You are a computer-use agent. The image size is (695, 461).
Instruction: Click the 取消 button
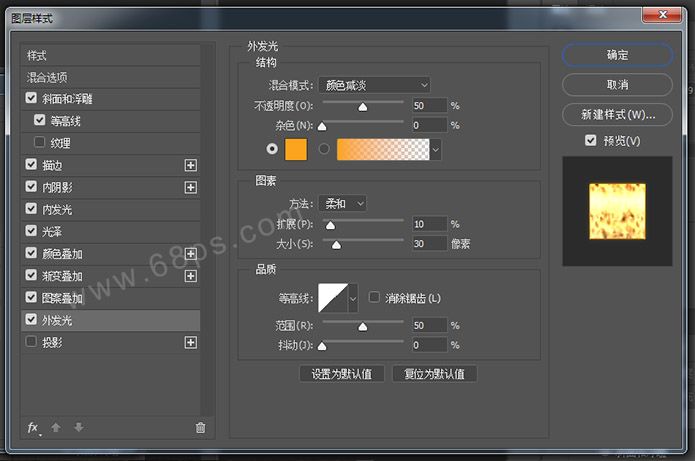point(617,85)
